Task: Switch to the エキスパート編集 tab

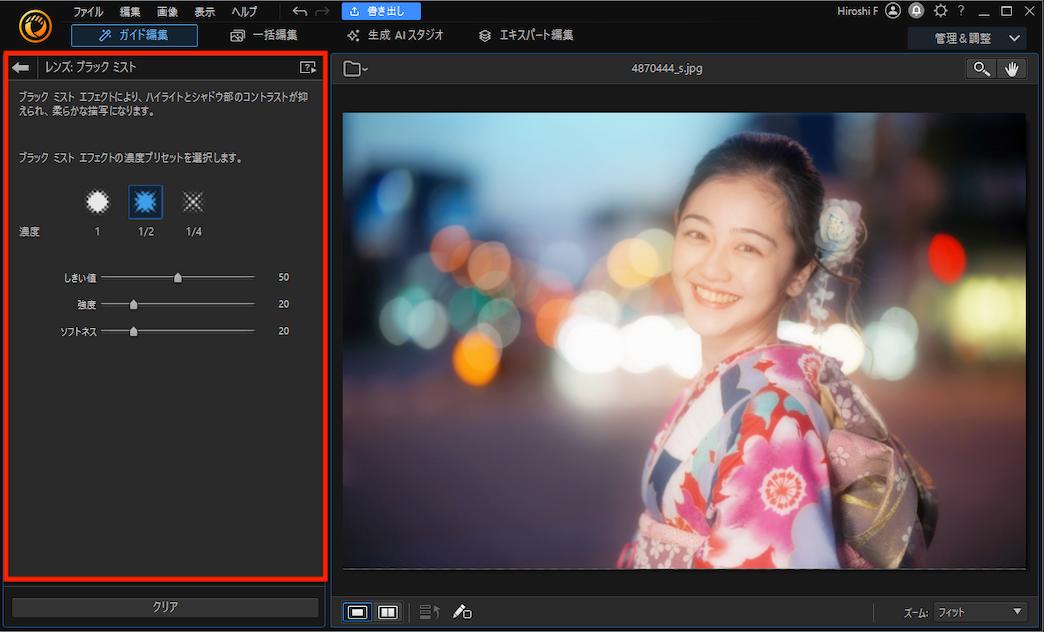Action: [526, 35]
